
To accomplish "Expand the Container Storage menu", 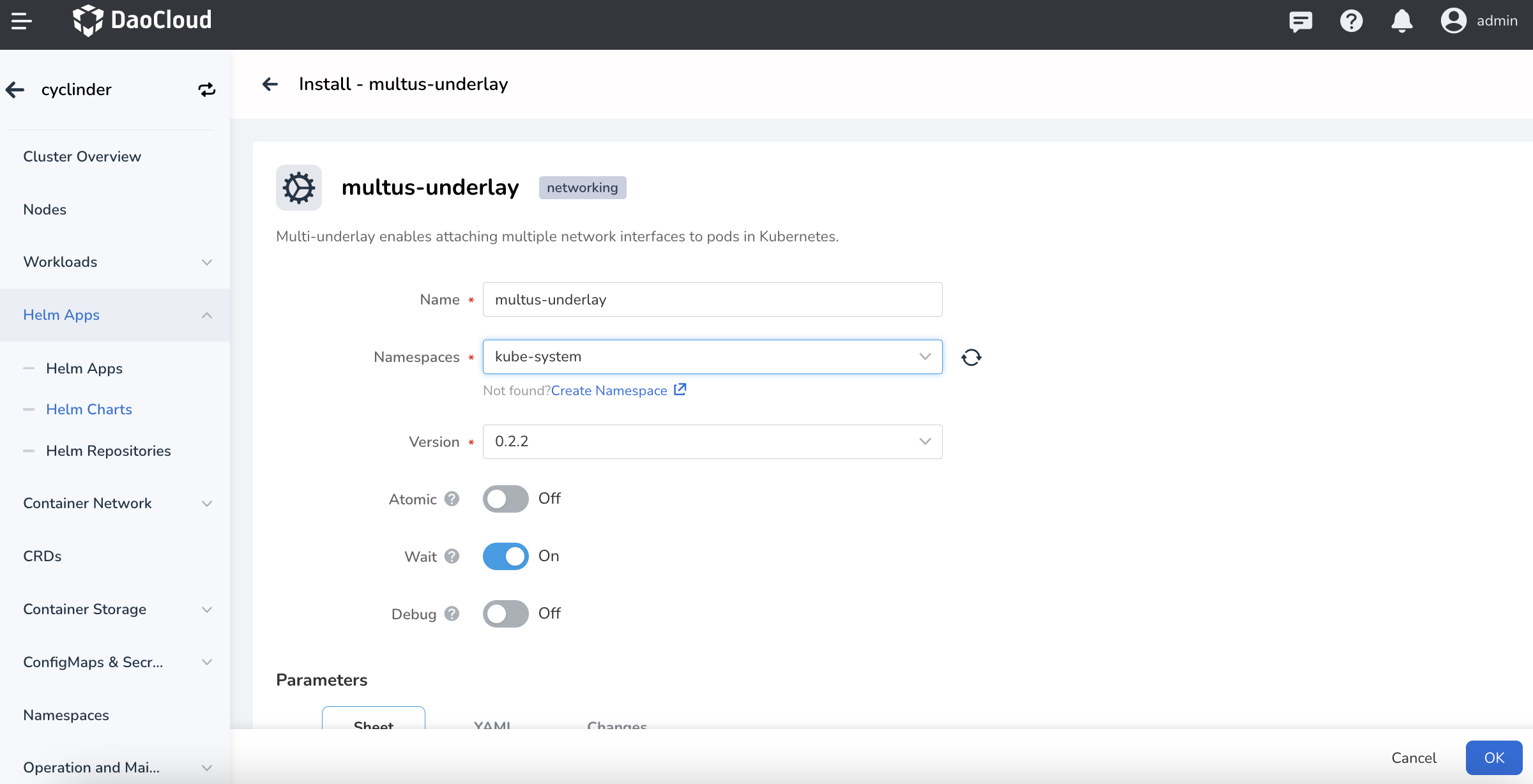I will tap(115, 610).
